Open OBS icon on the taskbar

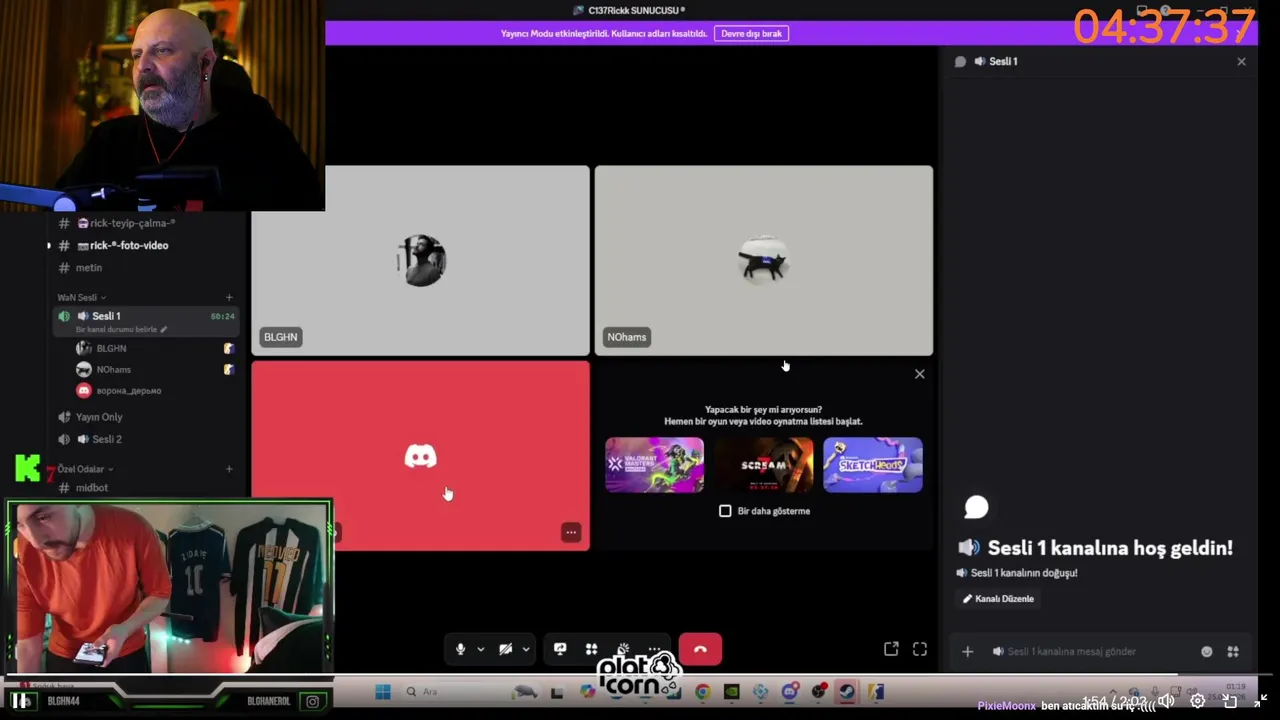(819, 691)
